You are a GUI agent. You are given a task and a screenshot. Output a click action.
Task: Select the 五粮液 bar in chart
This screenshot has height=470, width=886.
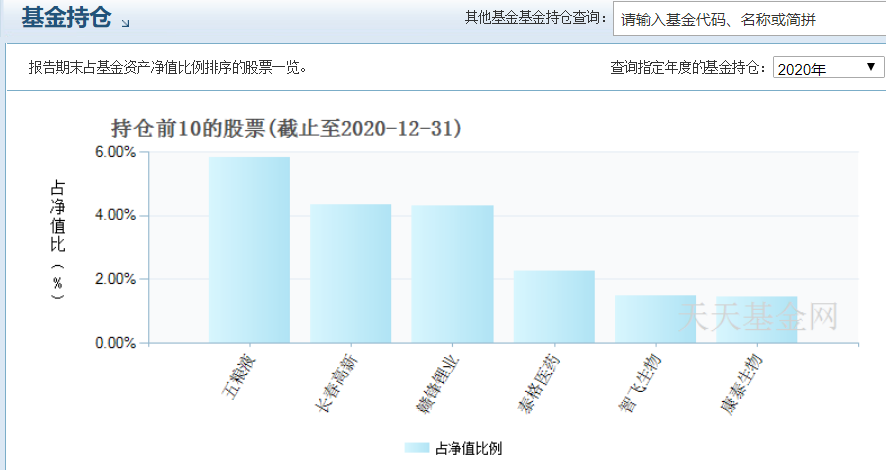tap(249, 250)
